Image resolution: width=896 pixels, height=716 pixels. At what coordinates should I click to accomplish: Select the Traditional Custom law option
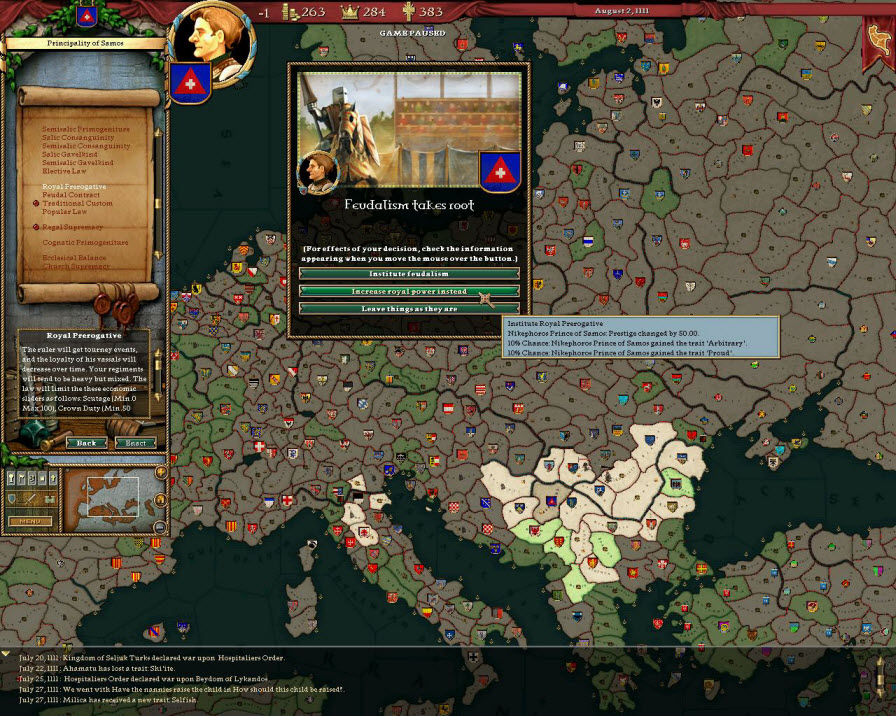78,203
